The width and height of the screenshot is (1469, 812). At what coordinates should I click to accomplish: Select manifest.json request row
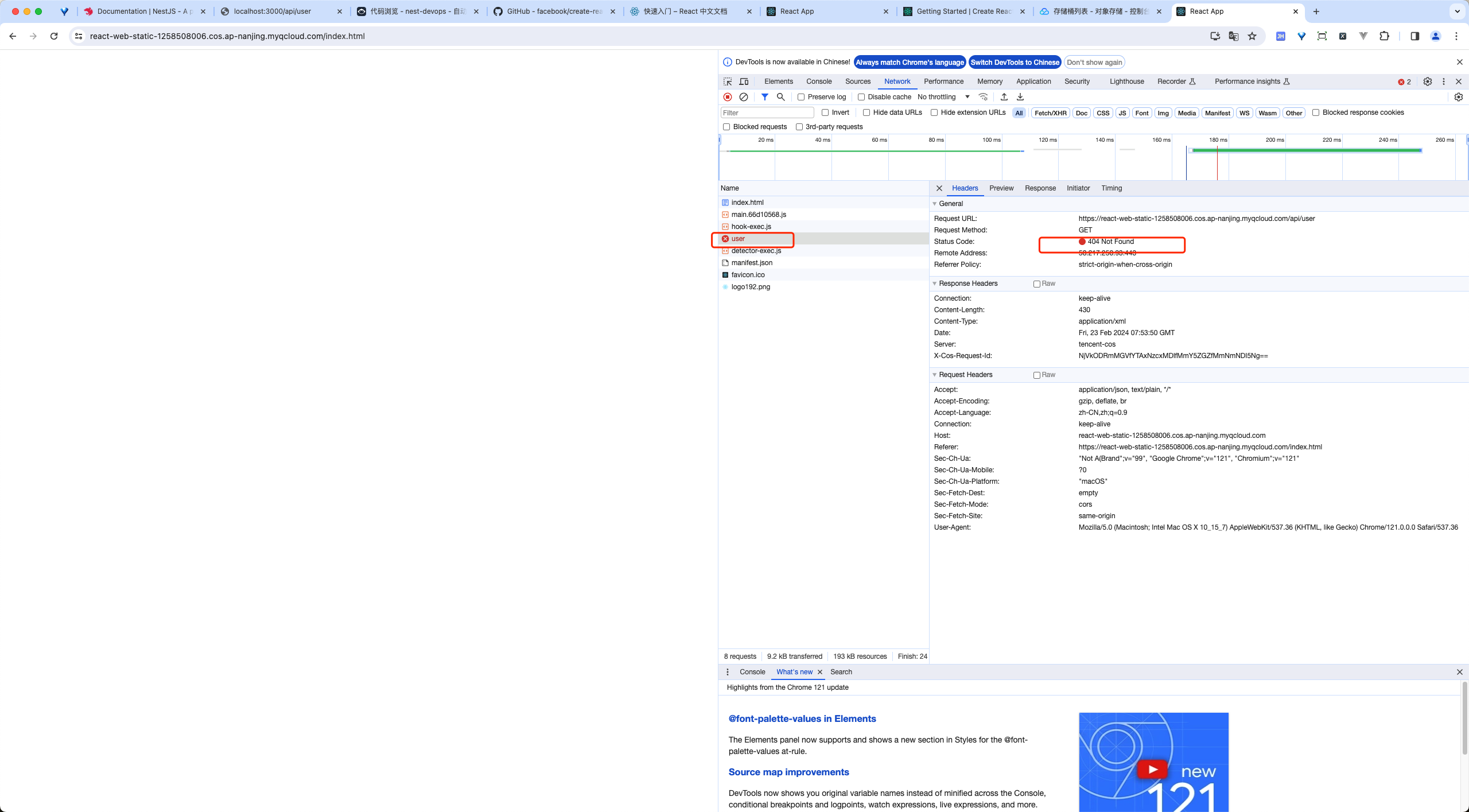[x=823, y=263]
